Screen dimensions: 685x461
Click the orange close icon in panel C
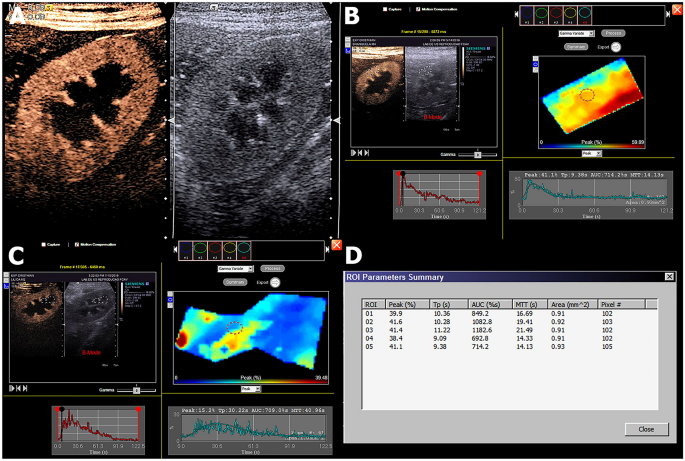click(337, 246)
